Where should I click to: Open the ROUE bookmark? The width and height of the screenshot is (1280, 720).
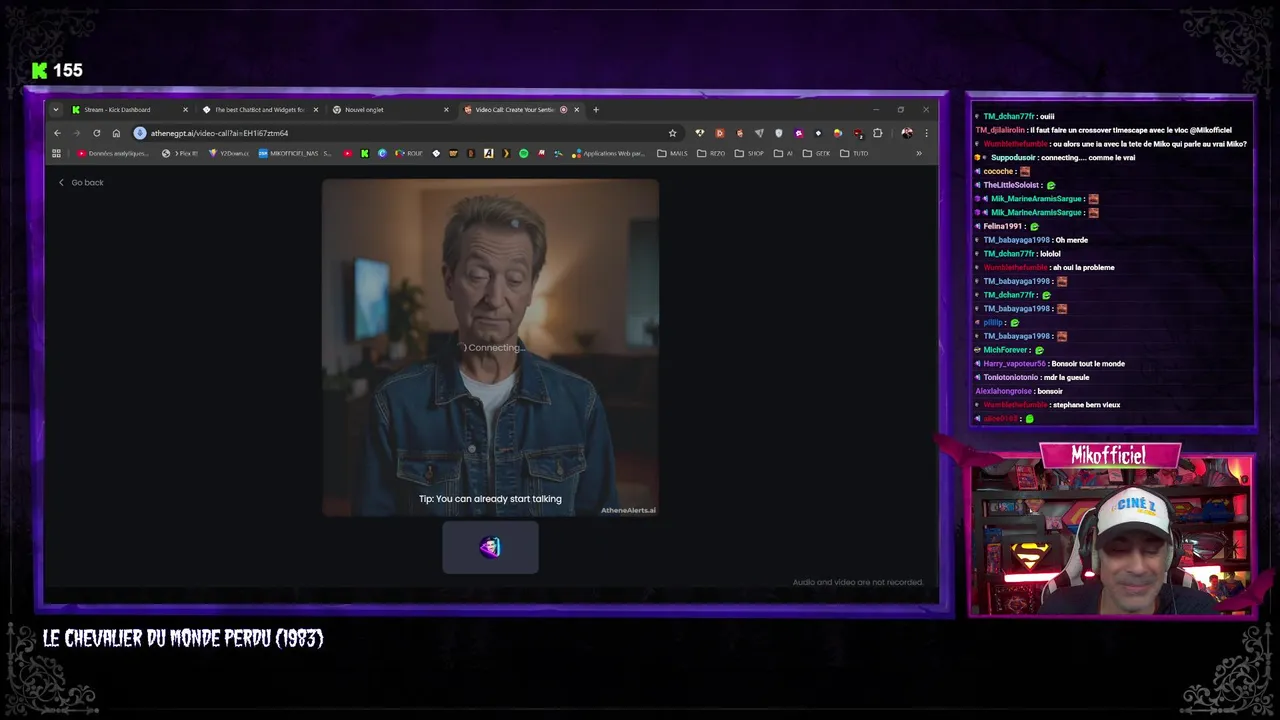[409, 153]
